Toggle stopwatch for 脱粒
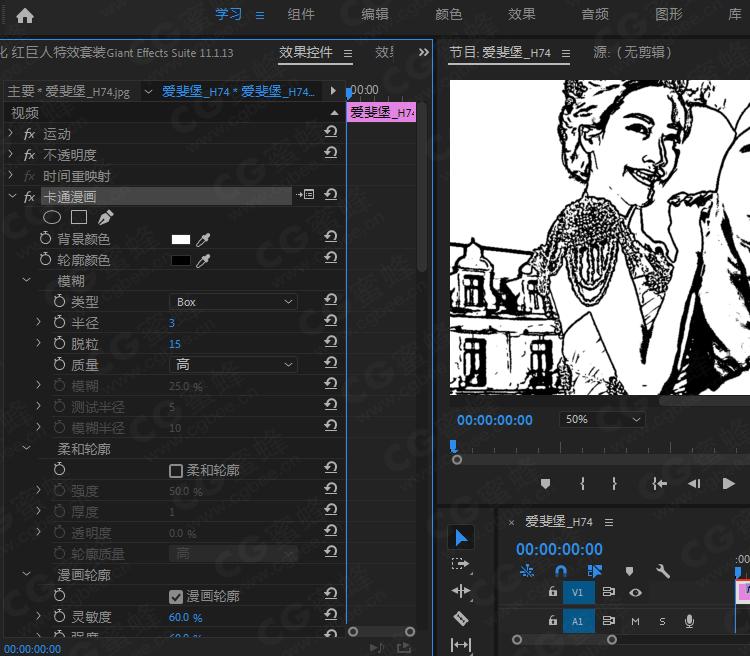The height and width of the screenshot is (656, 750). [x=59, y=343]
